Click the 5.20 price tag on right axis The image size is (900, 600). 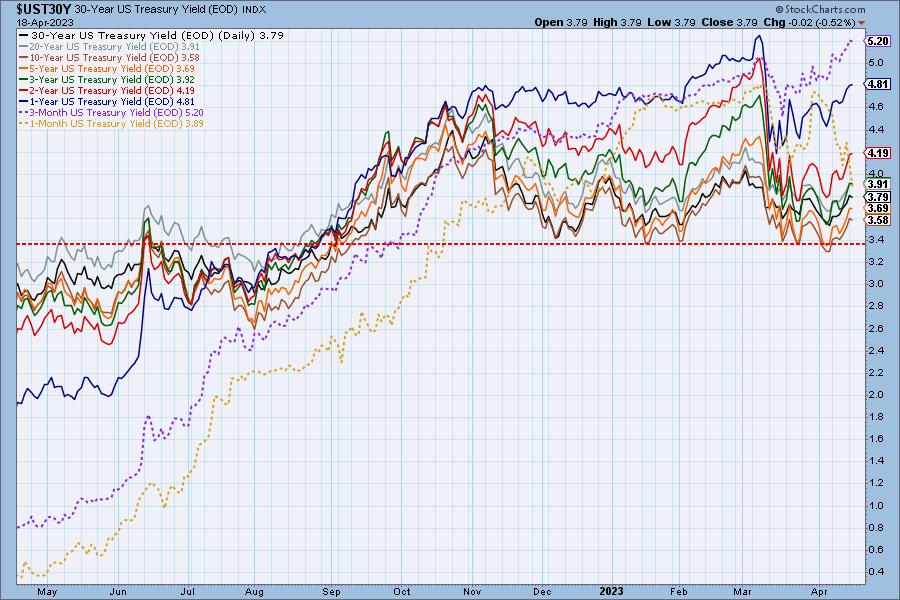tap(878, 41)
